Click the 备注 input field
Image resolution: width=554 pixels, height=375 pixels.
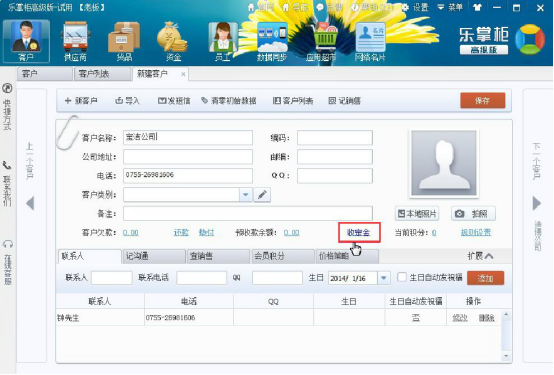pyautogui.click(x=248, y=214)
